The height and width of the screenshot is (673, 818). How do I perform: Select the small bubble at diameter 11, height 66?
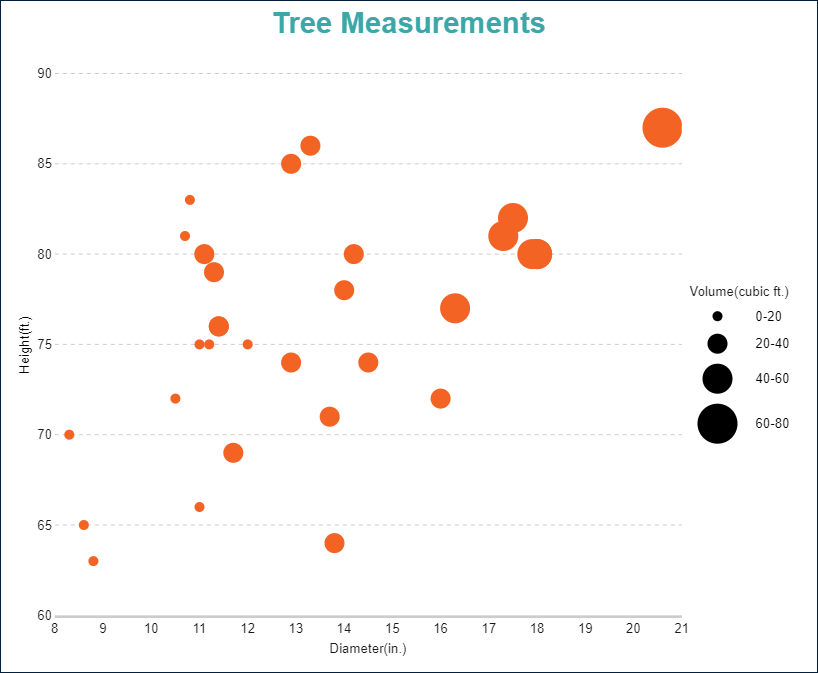point(199,507)
